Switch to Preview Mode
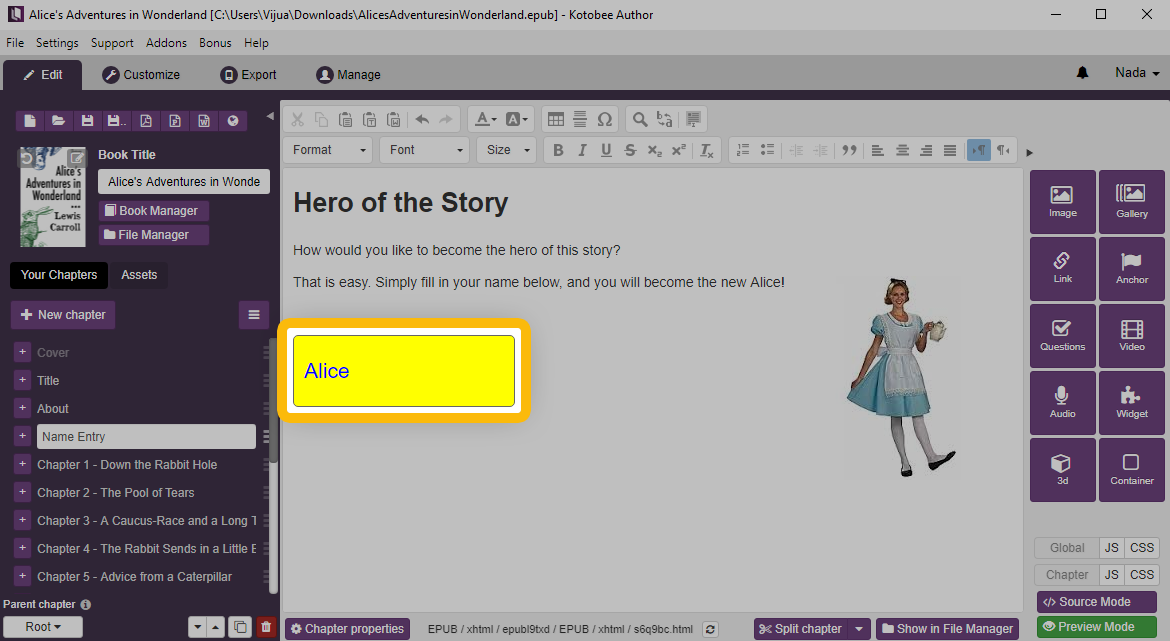This screenshot has width=1170, height=641. pos(1096,627)
